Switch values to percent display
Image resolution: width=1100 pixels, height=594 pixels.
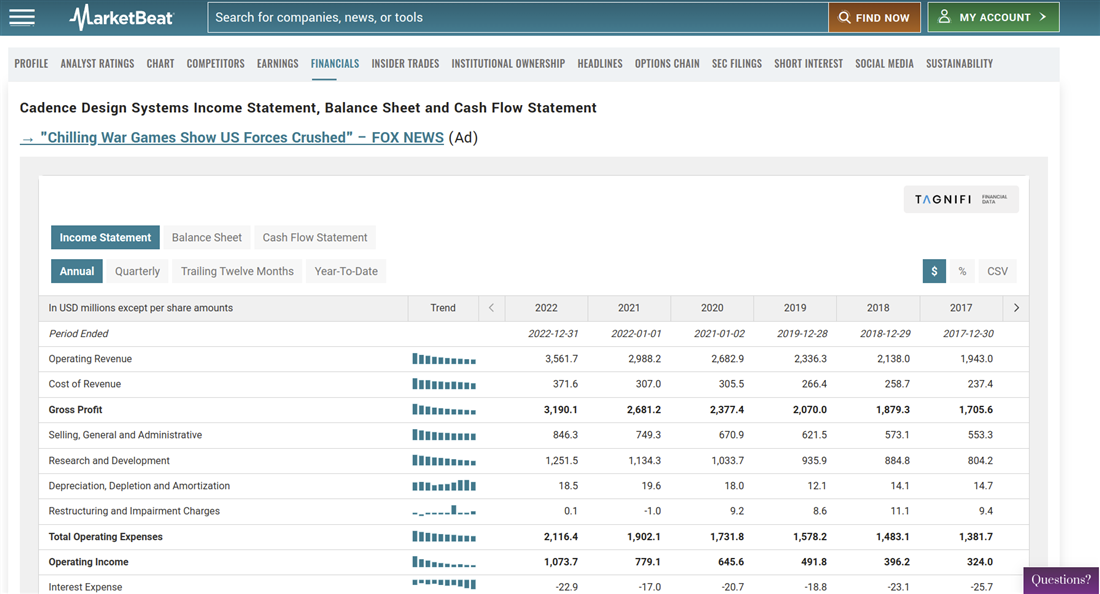click(962, 271)
